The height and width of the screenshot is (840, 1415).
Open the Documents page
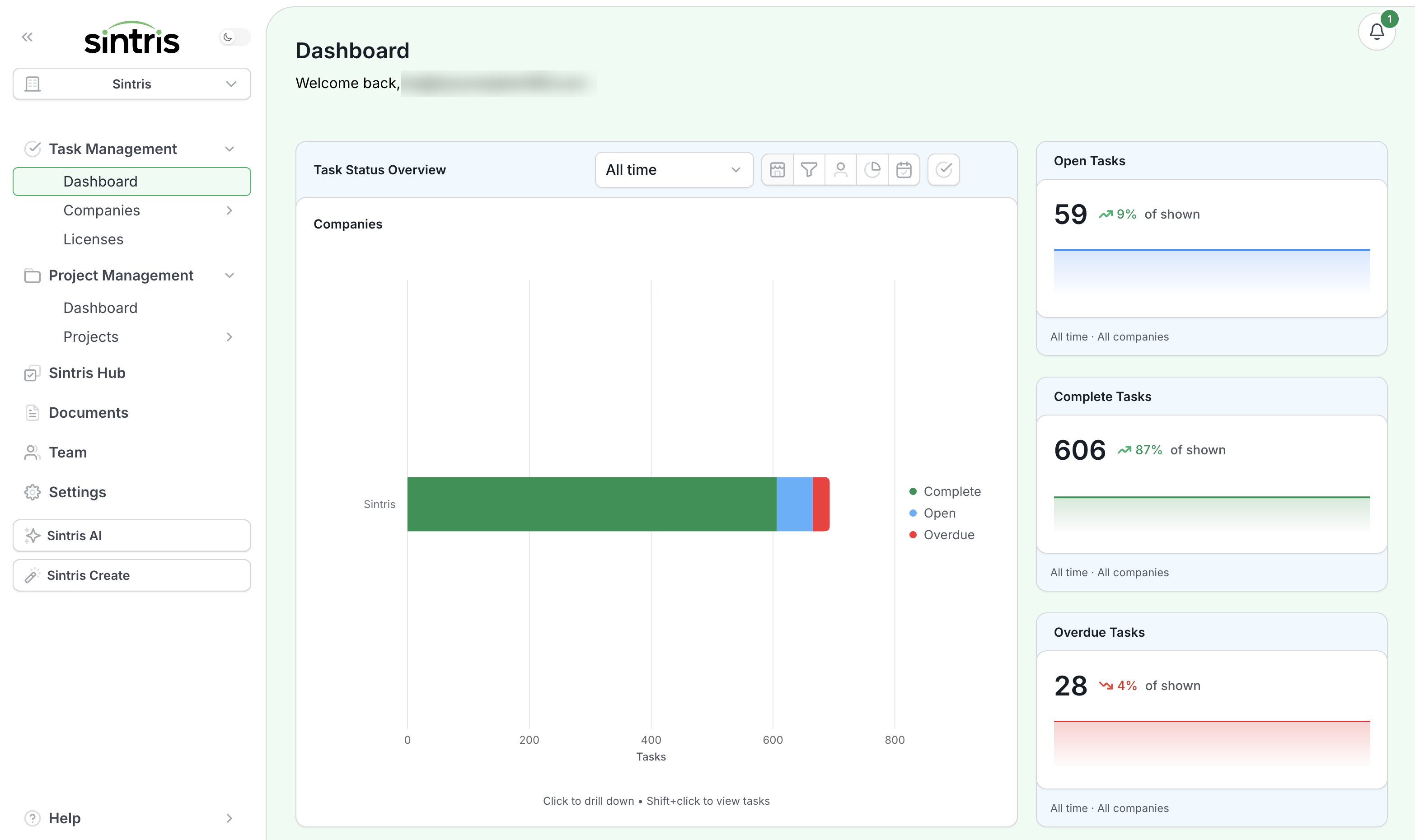pos(89,413)
